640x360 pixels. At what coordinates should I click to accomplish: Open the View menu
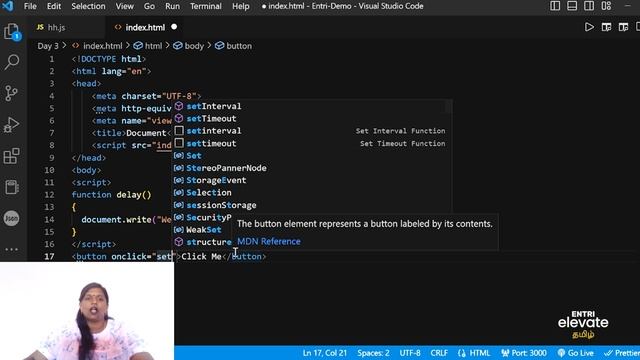[124, 6]
